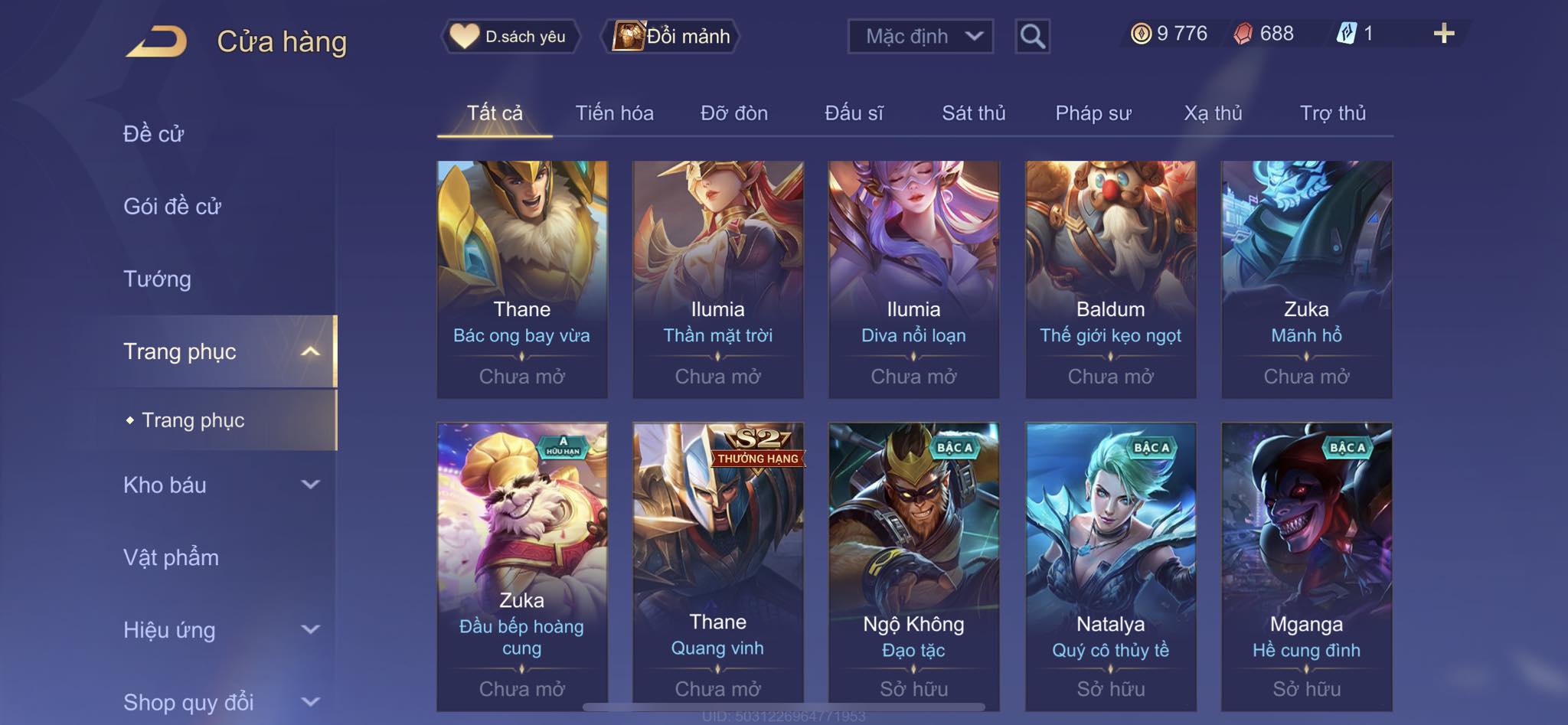Click the golden back arrow icon
The height and width of the screenshot is (725, 1568).
157,41
